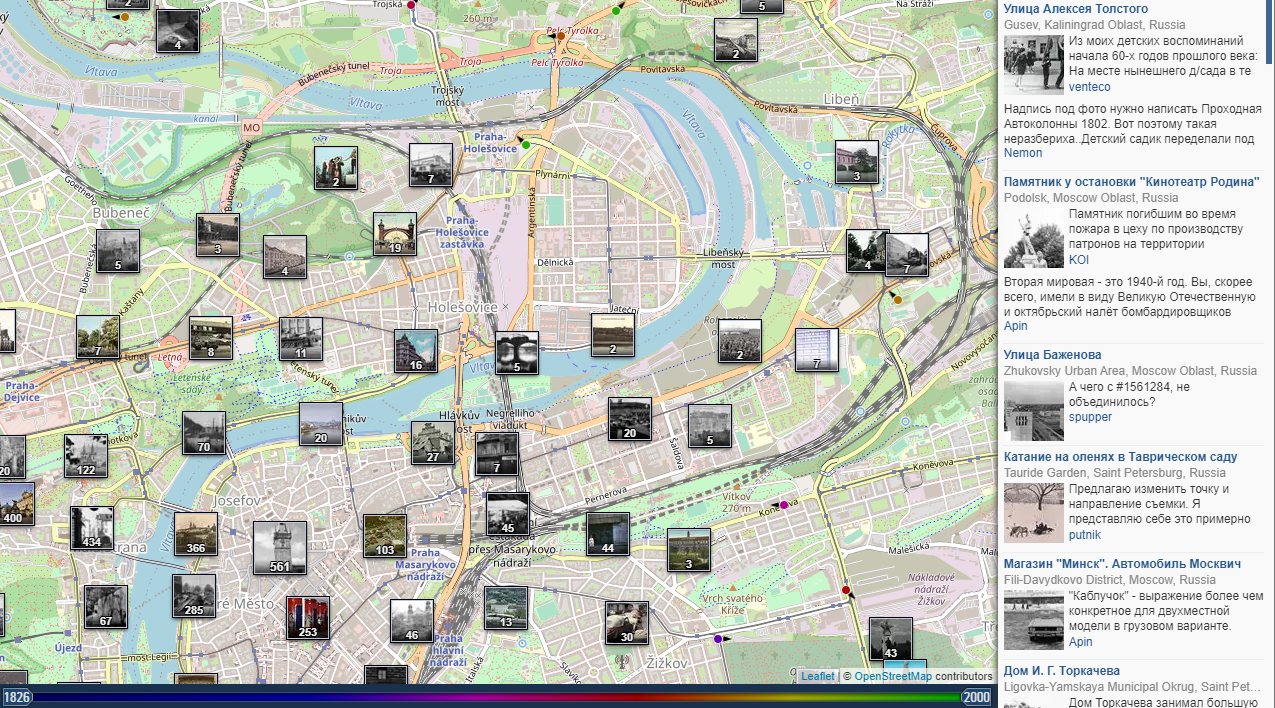
Task: Click the comment starting 'Предлагаю изменить точку'
Action: tap(1161, 504)
